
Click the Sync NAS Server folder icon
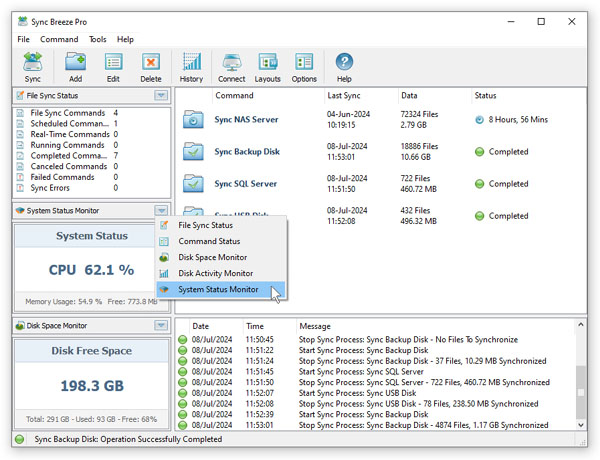(x=193, y=119)
